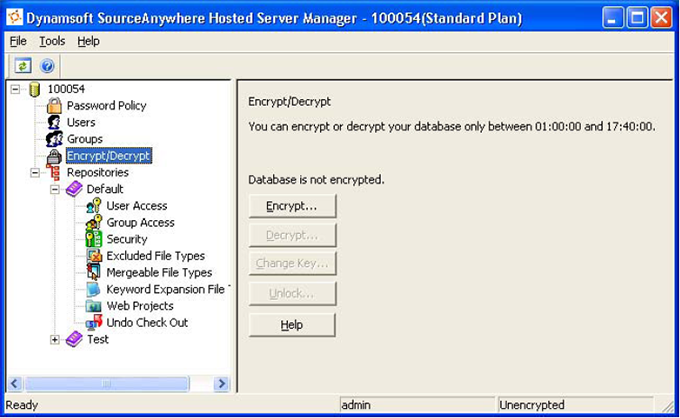Click the Help button in panel
680x418 pixels.
292,325
